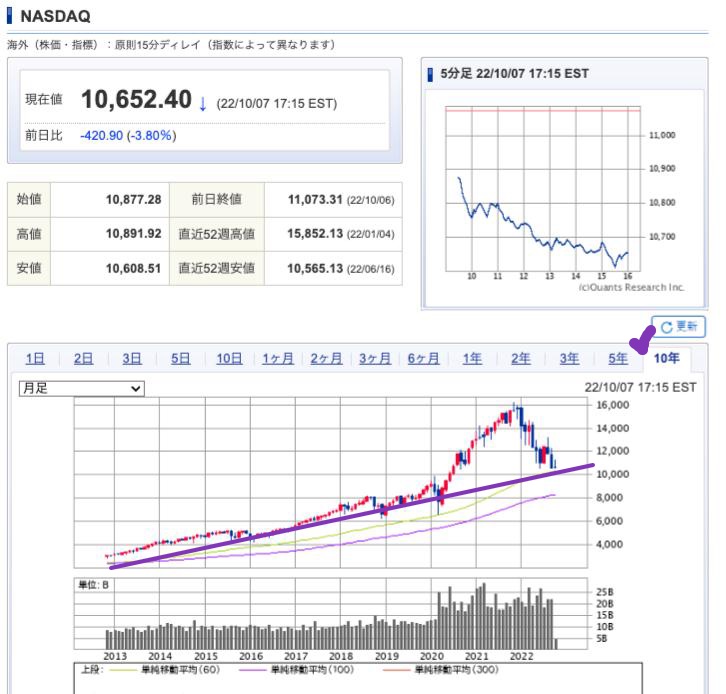The height and width of the screenshot is (694, 726).
Task: Click the 更新 refresh button
Action: point(678,327)
